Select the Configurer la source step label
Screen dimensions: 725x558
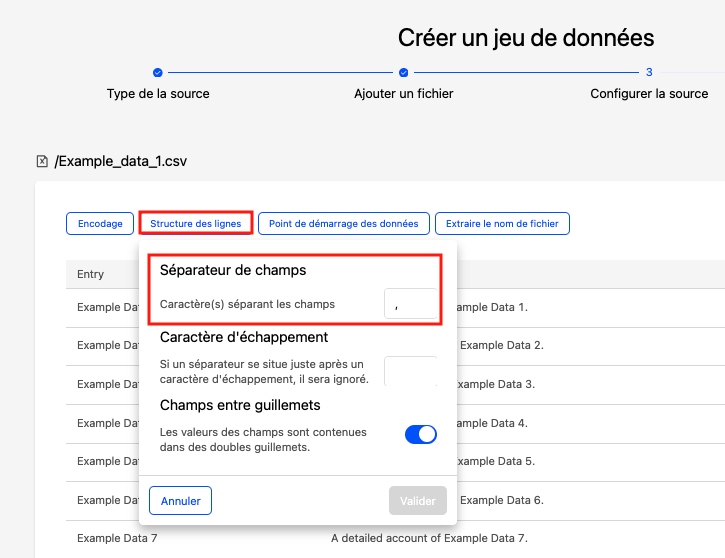pos(649,94)
